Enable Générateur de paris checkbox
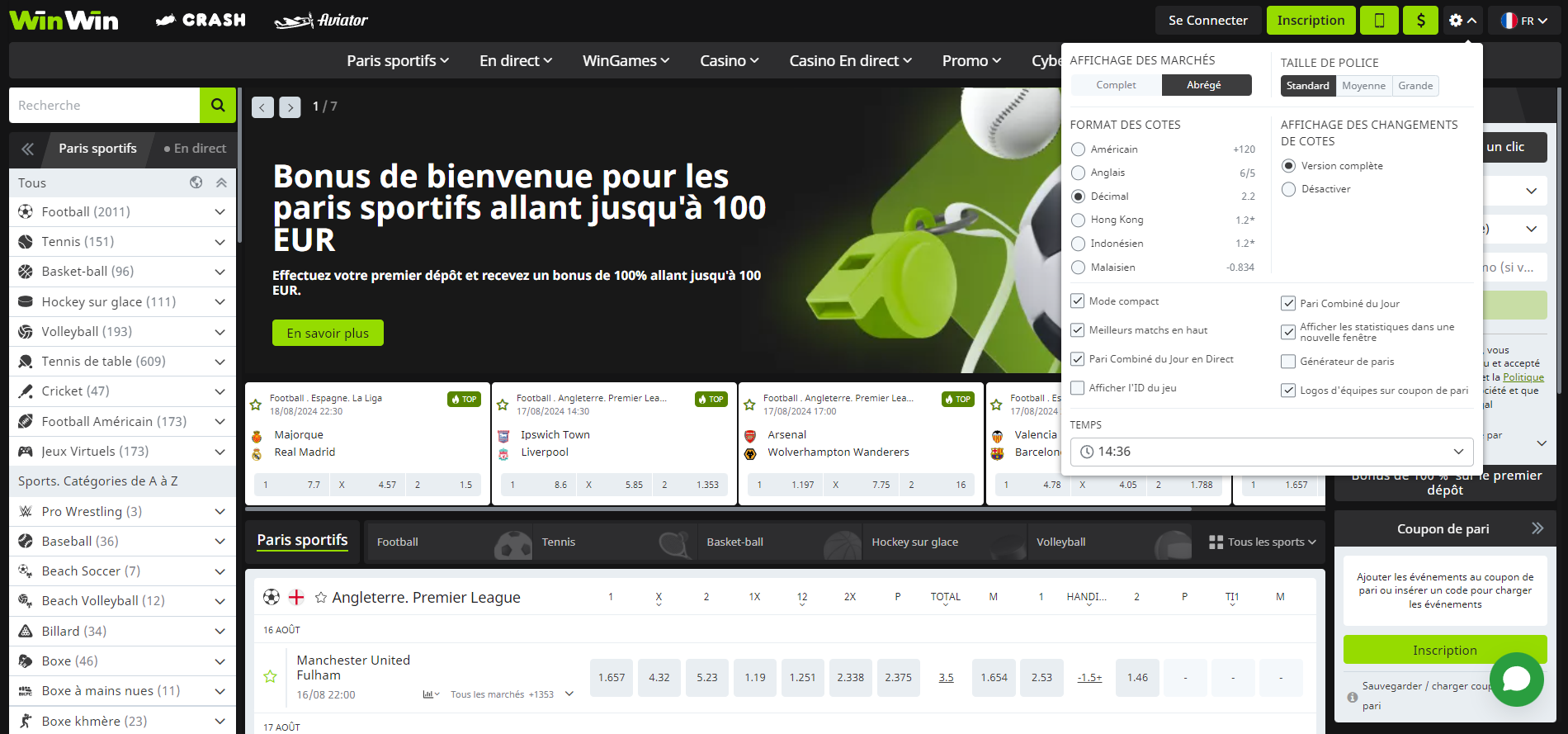The width and height of the screenshot is (1568, 734). 1287,361
